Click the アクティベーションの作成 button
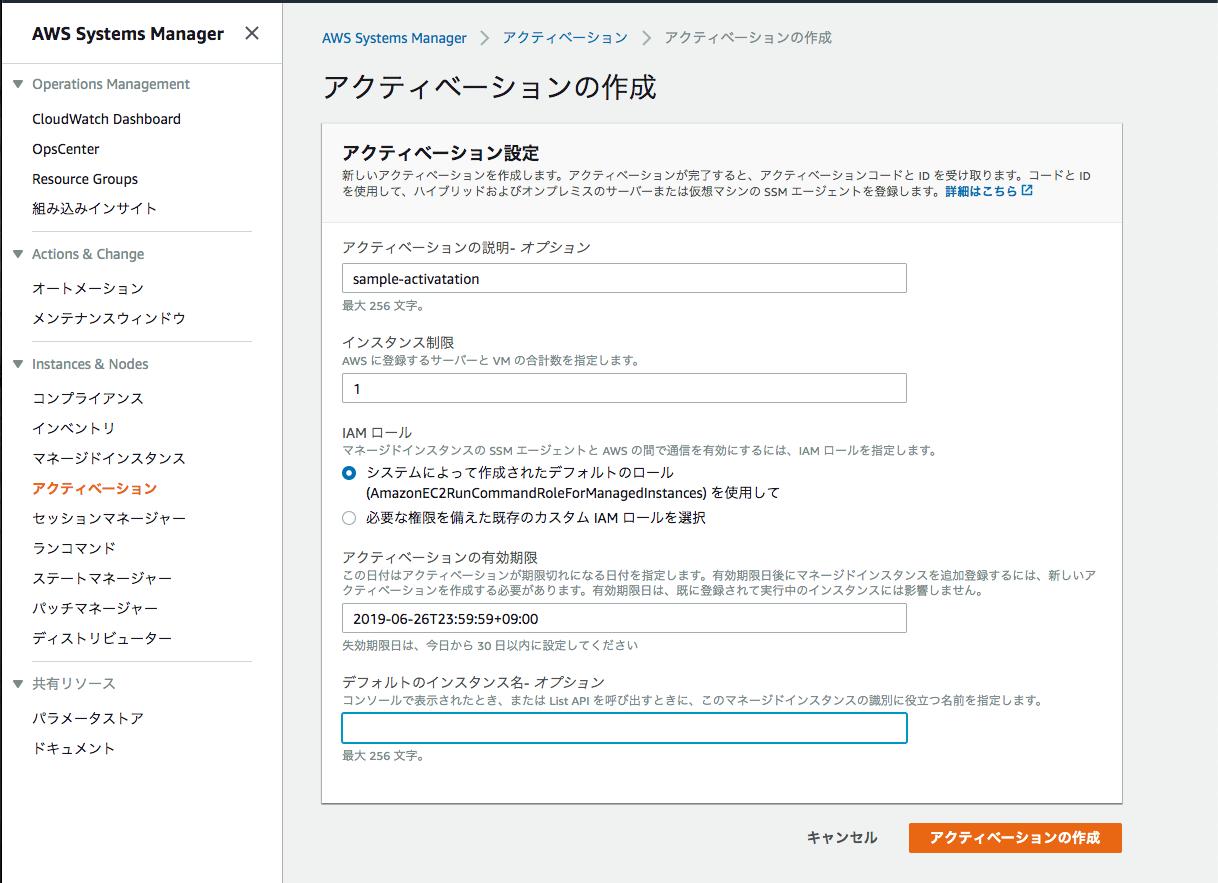The height and width of the screenshot is (883, 1218). point(1014,838)
